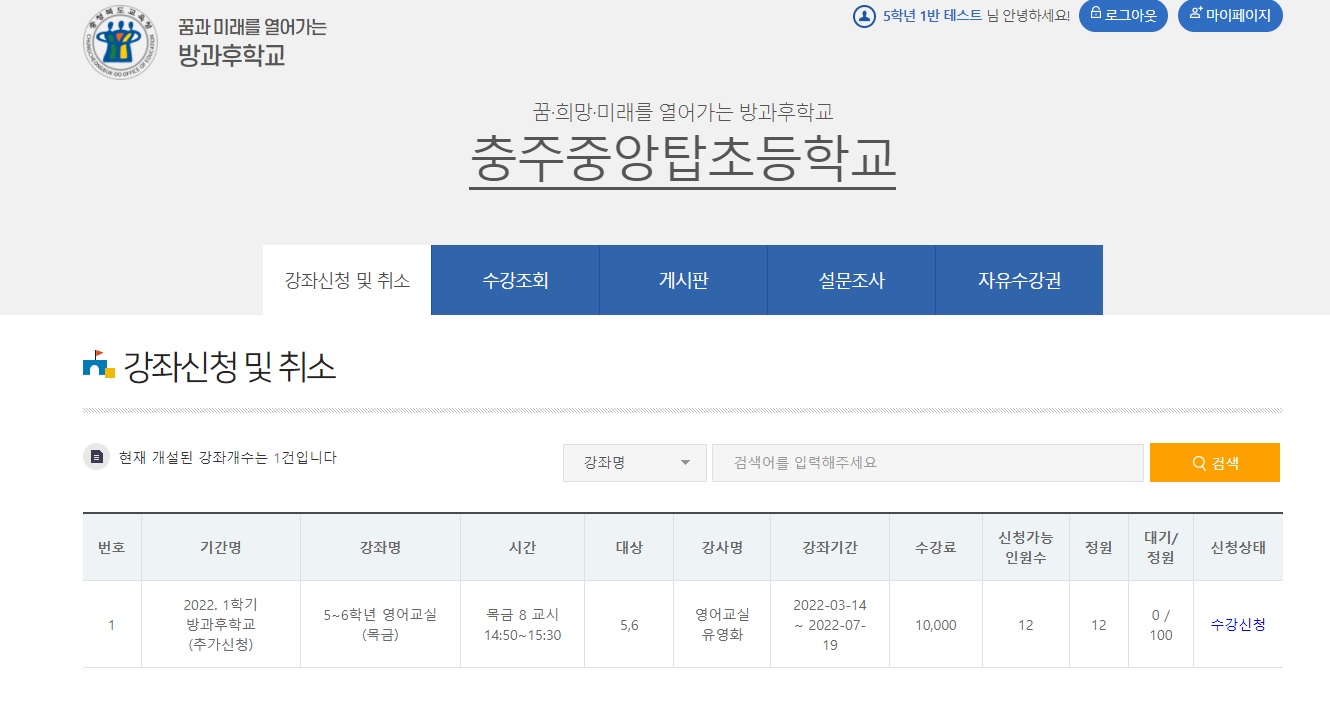Click the 강사명 column header
This screenshot has height=704, width=1330.
coord(722,547)
